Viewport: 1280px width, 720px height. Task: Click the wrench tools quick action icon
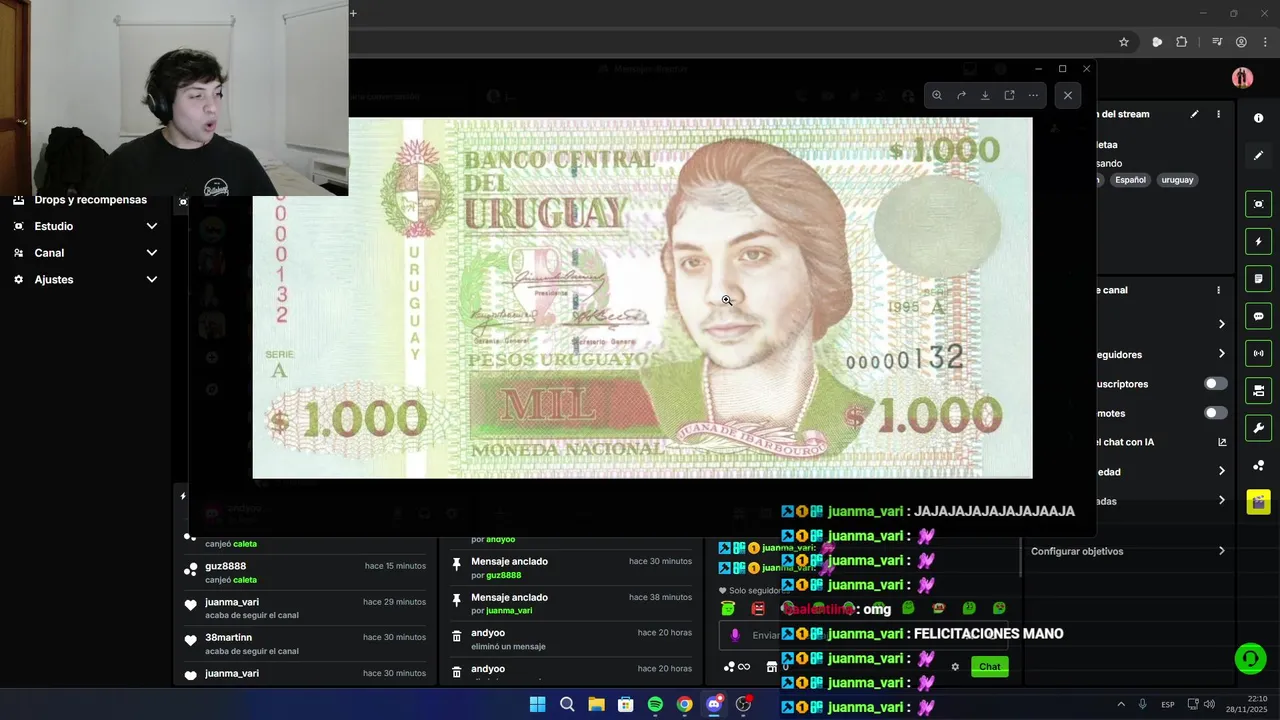tap(1258, 428)
